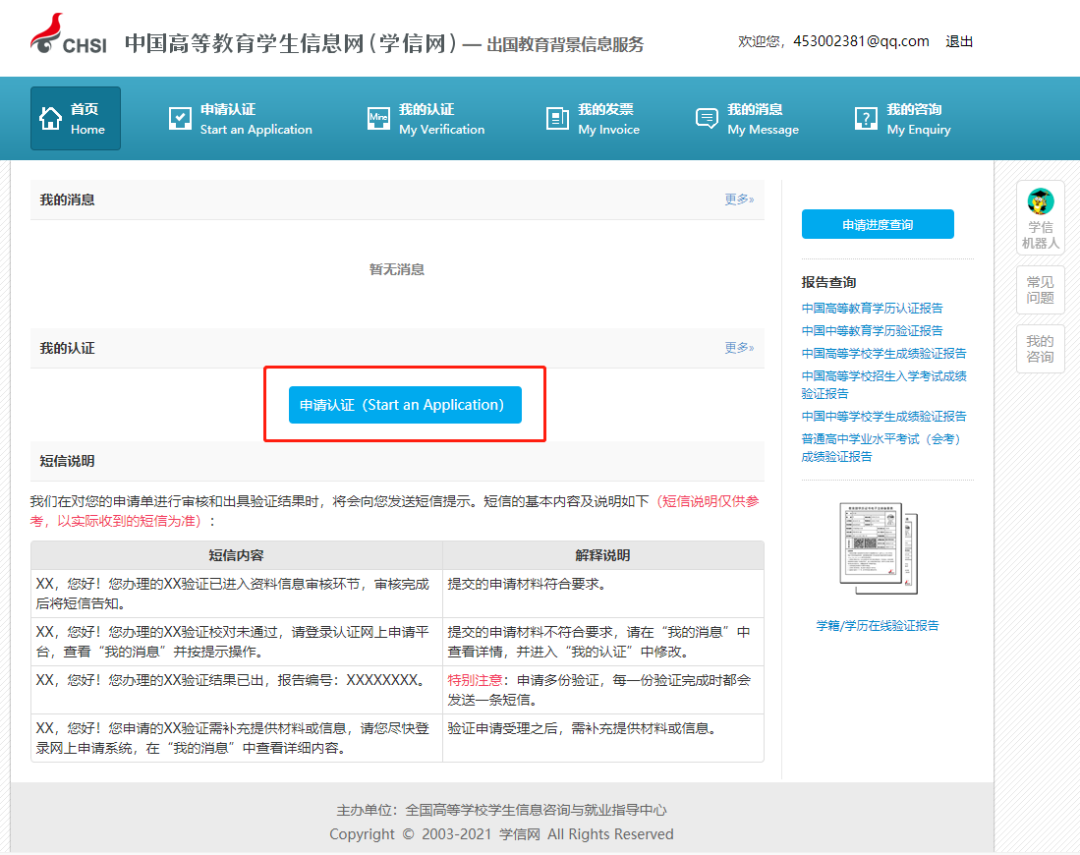Open the 学信机器人 chatbot avatar icon
This screenshot has width=1080, height=855.
[1040, 200]
